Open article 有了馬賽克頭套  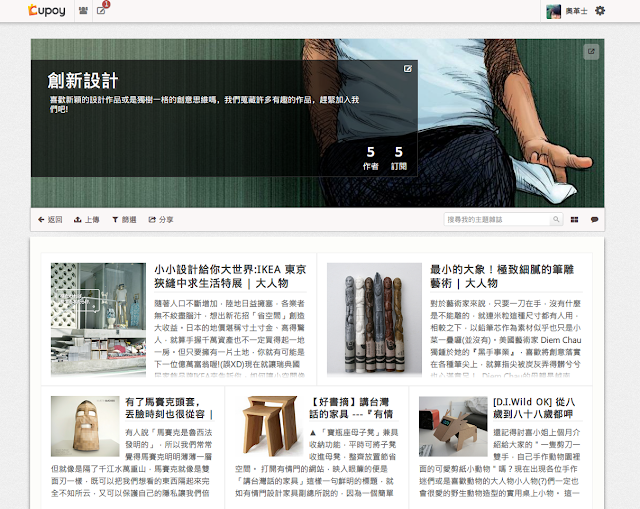point(169,408)
